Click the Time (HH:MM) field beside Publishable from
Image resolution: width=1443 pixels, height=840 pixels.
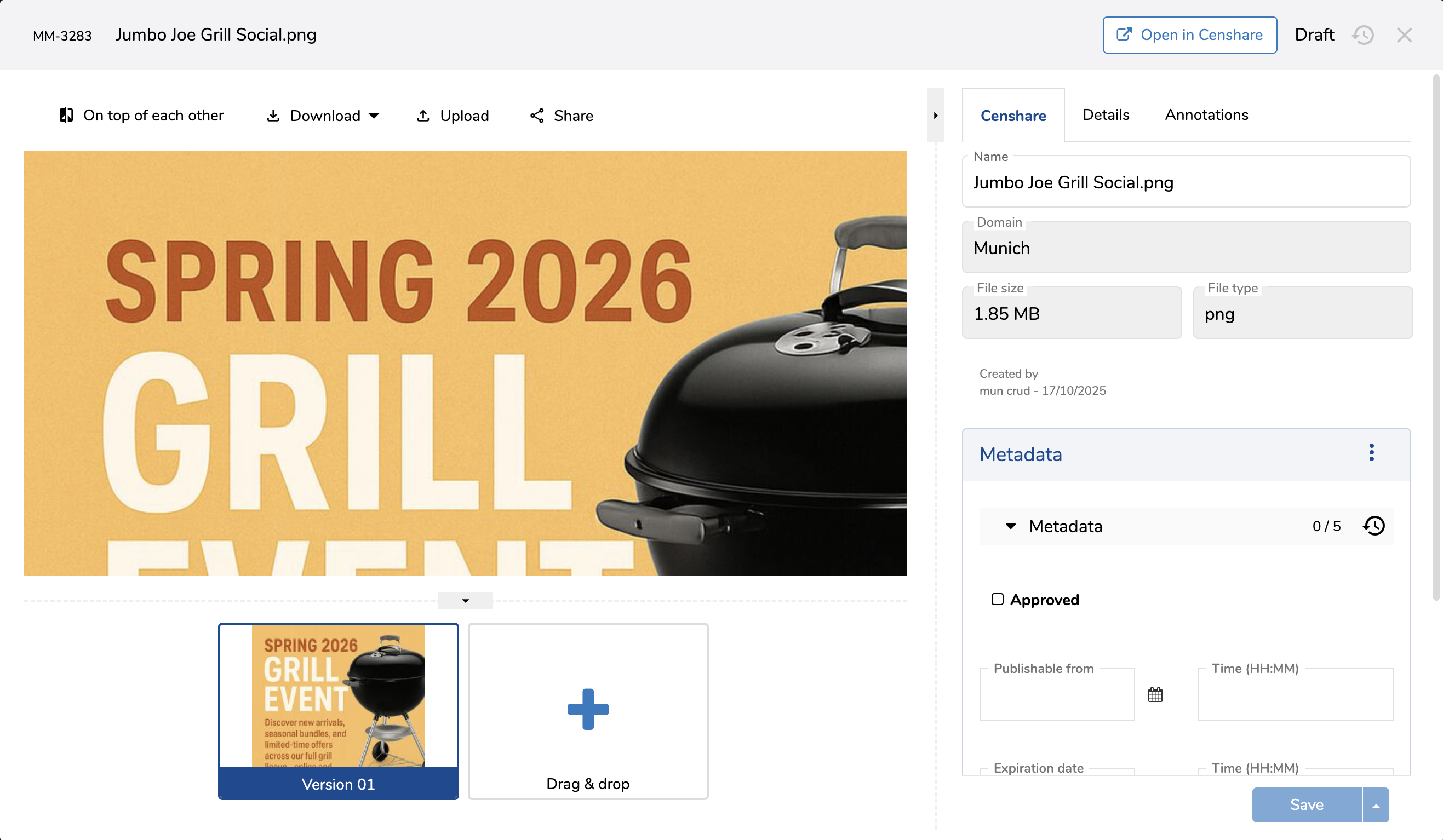pos(1295,694)
